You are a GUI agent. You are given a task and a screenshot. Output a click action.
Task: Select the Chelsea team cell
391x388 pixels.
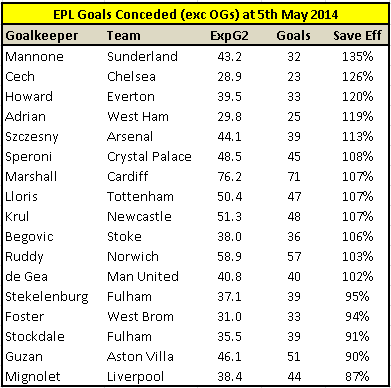(131, 77)
